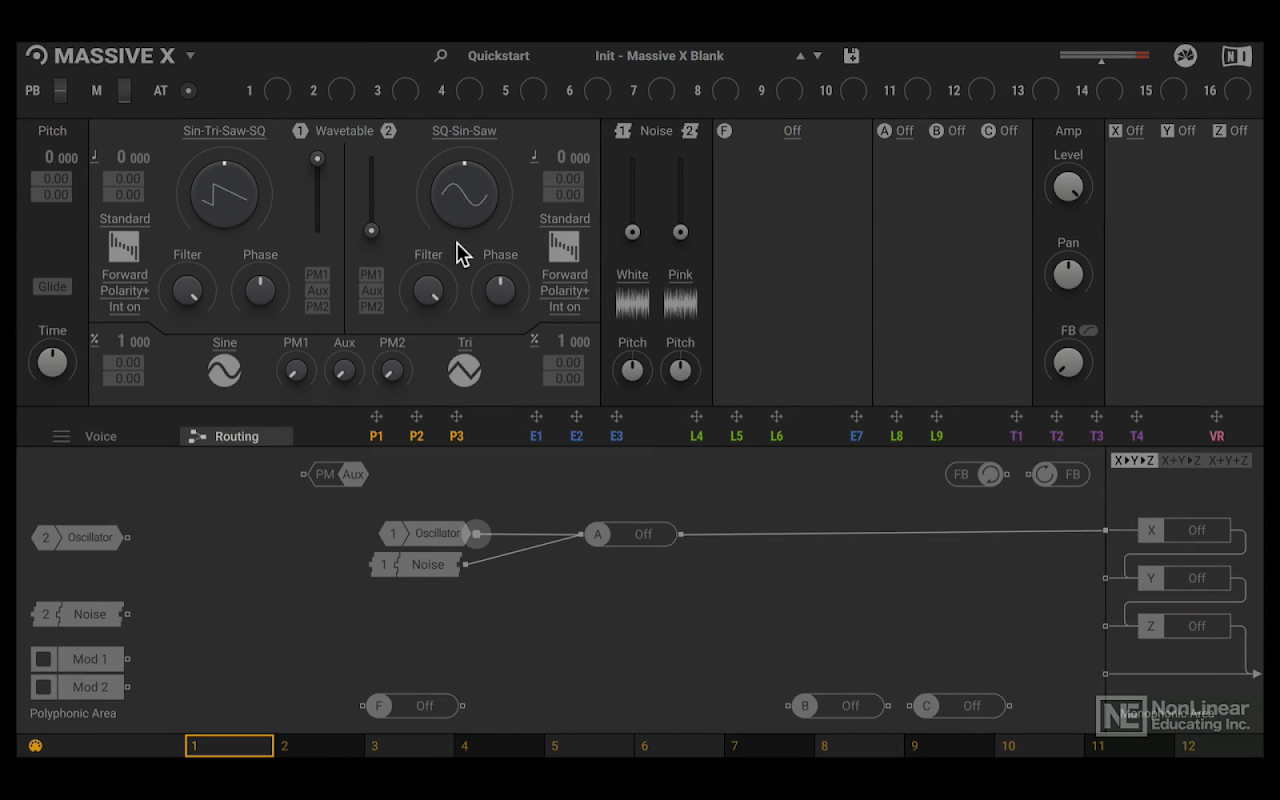Select slot 5 in the bottom bar

589,746
